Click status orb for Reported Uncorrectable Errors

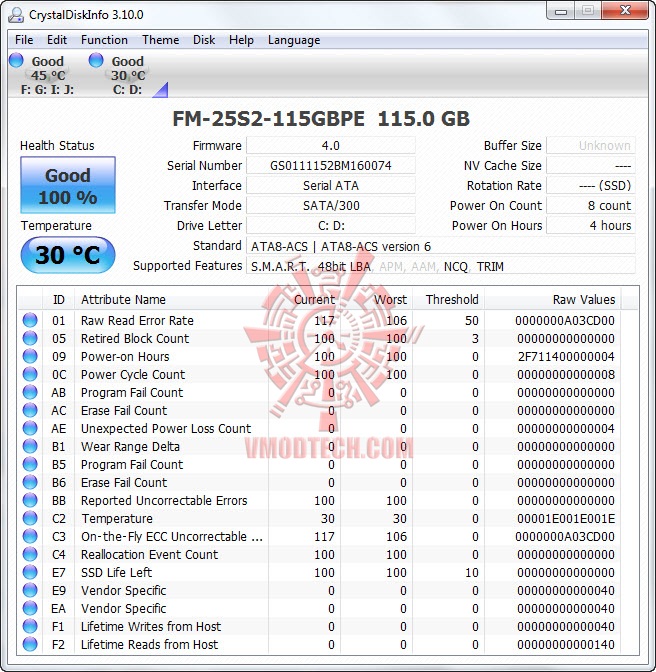click(30, 500)
